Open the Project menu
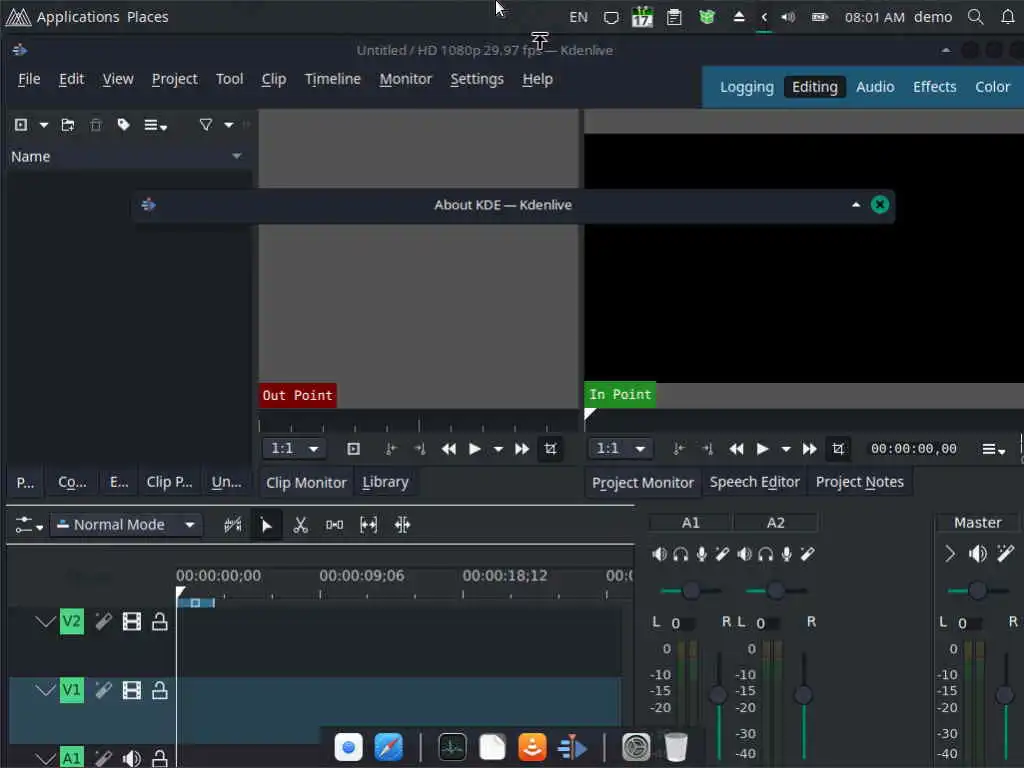This screenshot has width=1024, height=768. click(x=174, y=79)
